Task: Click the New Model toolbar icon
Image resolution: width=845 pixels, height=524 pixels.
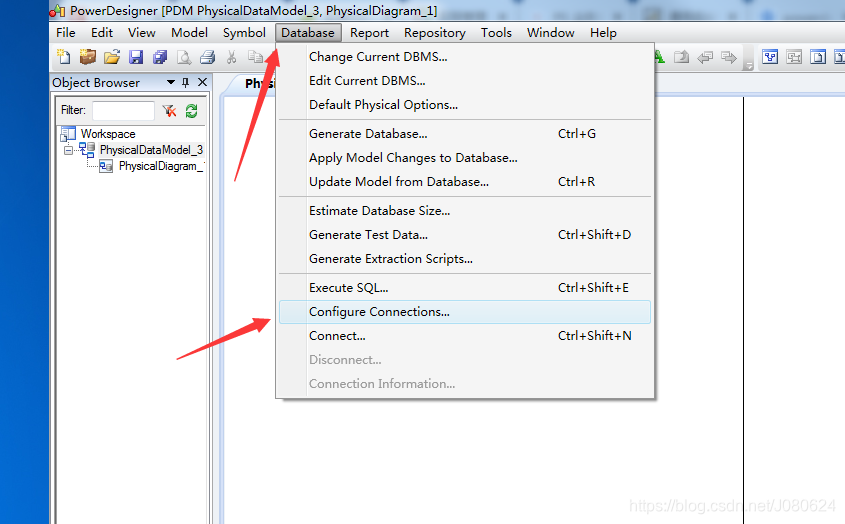Action: click(x=64, y=57)
